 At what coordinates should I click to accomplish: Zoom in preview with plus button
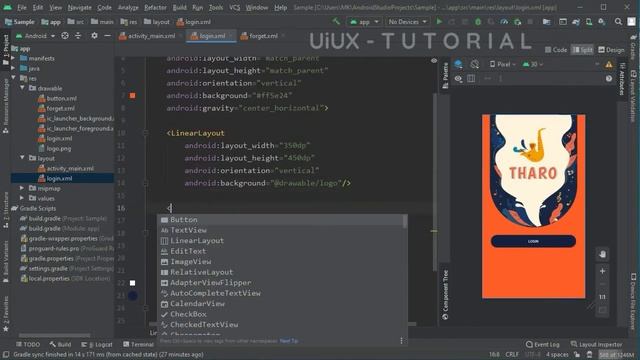click(x=602, y=271)
